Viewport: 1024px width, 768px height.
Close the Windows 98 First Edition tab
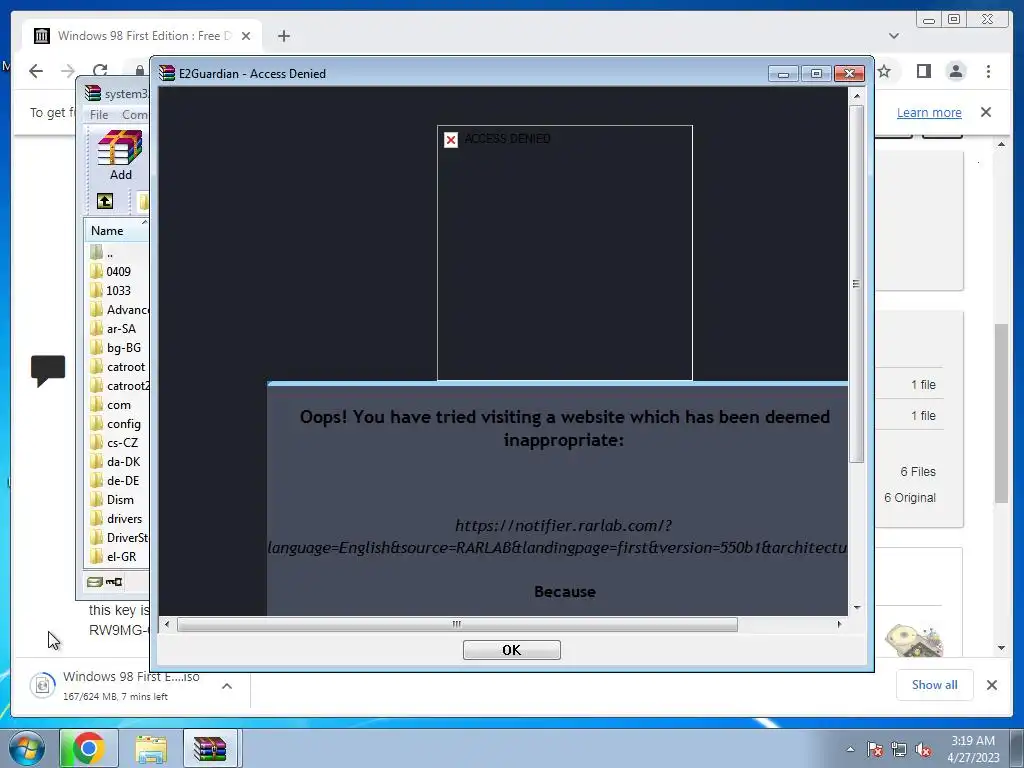click(x=246, y=36)
